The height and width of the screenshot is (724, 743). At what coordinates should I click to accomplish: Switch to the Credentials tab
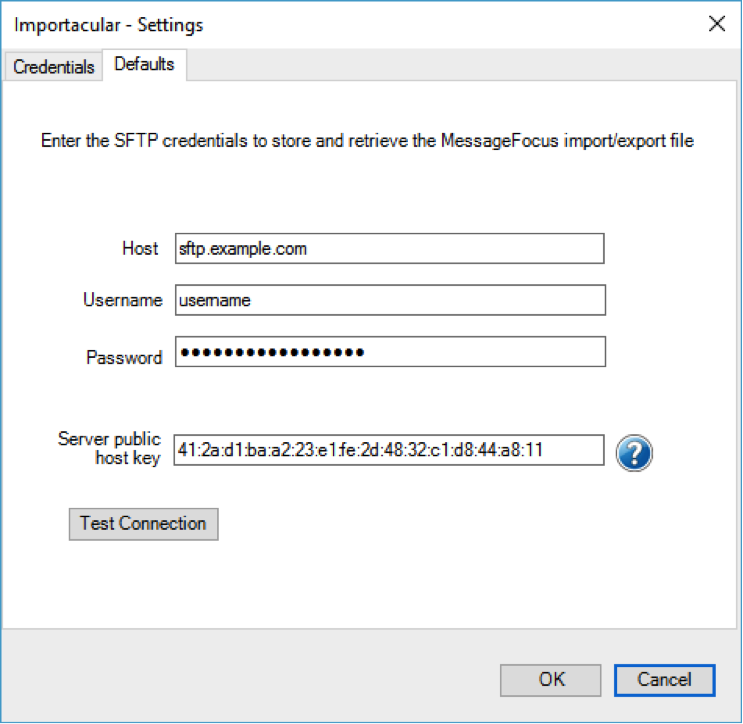(54, 67)
